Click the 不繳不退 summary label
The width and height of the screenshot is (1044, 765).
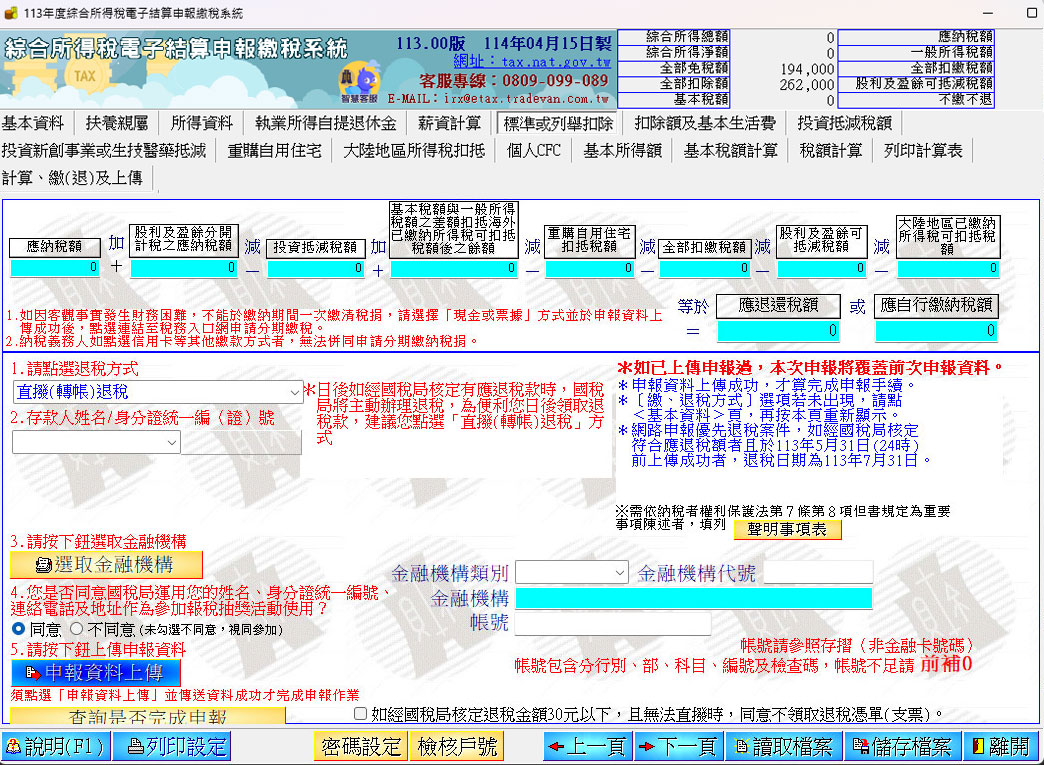point(915,99)
